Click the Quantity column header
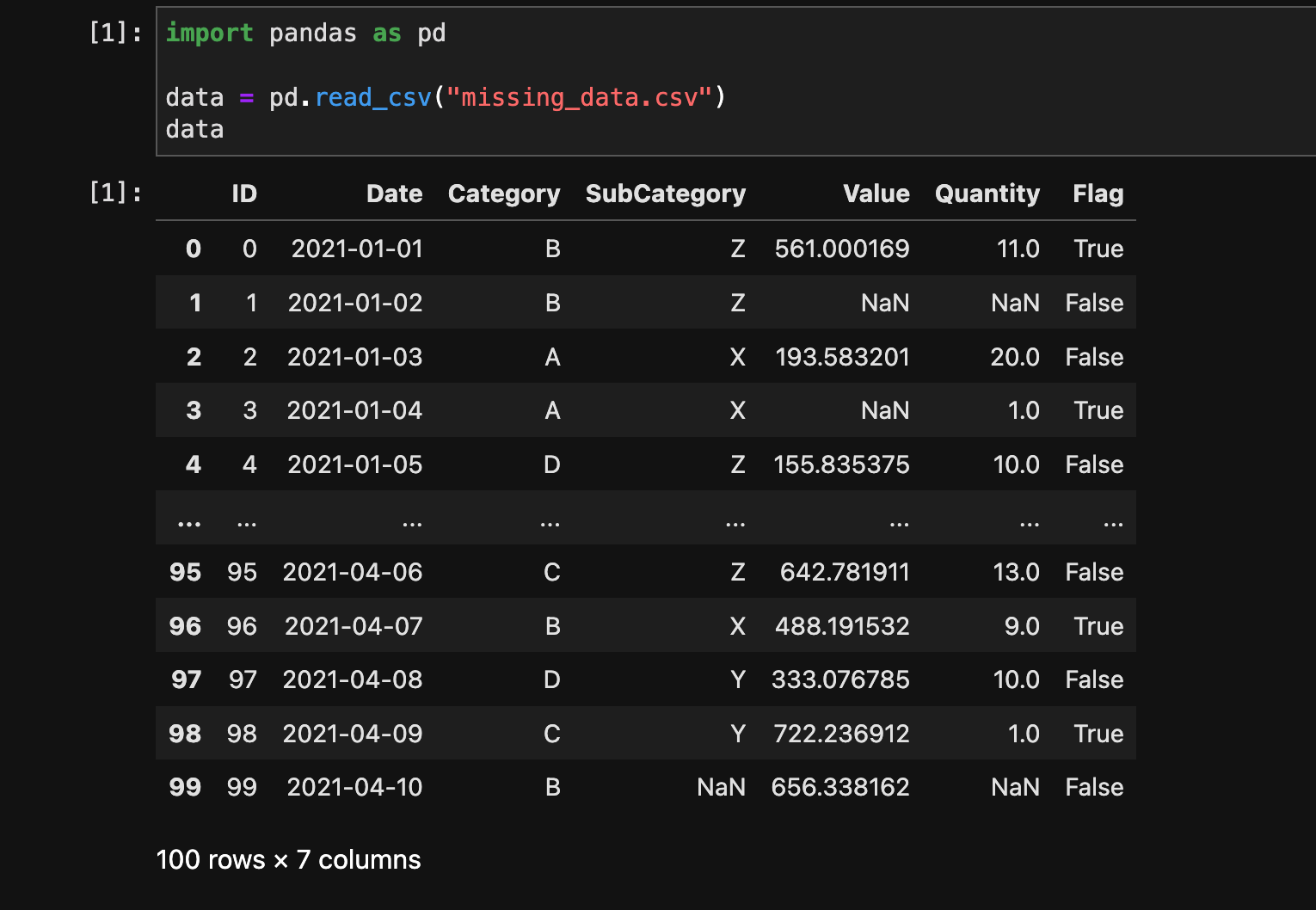1316x910 pixels. tap(987, 194)
